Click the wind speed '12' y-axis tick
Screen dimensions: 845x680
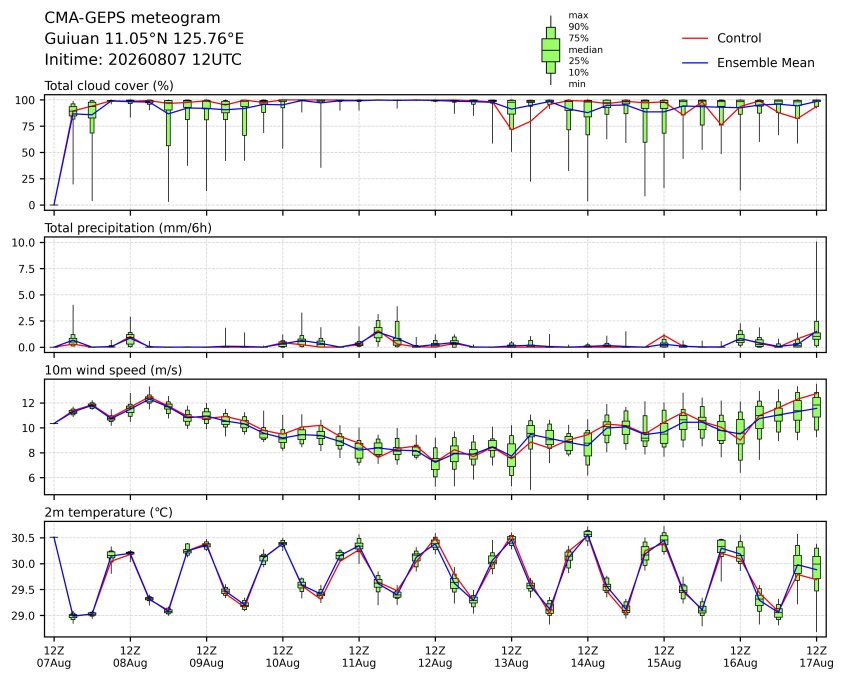(29, 403)
